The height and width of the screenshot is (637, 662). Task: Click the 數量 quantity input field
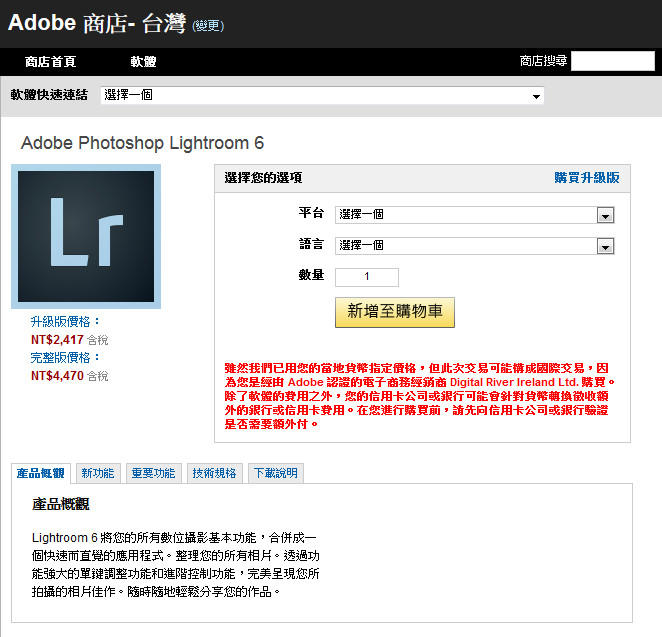(x=366, y=277)
